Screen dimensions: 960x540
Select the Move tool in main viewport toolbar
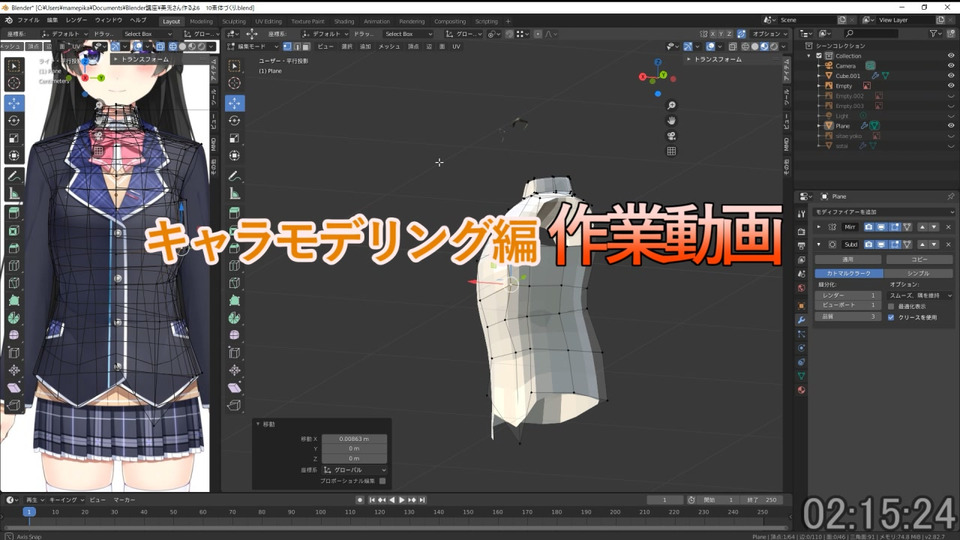click(x=234, y=103)
